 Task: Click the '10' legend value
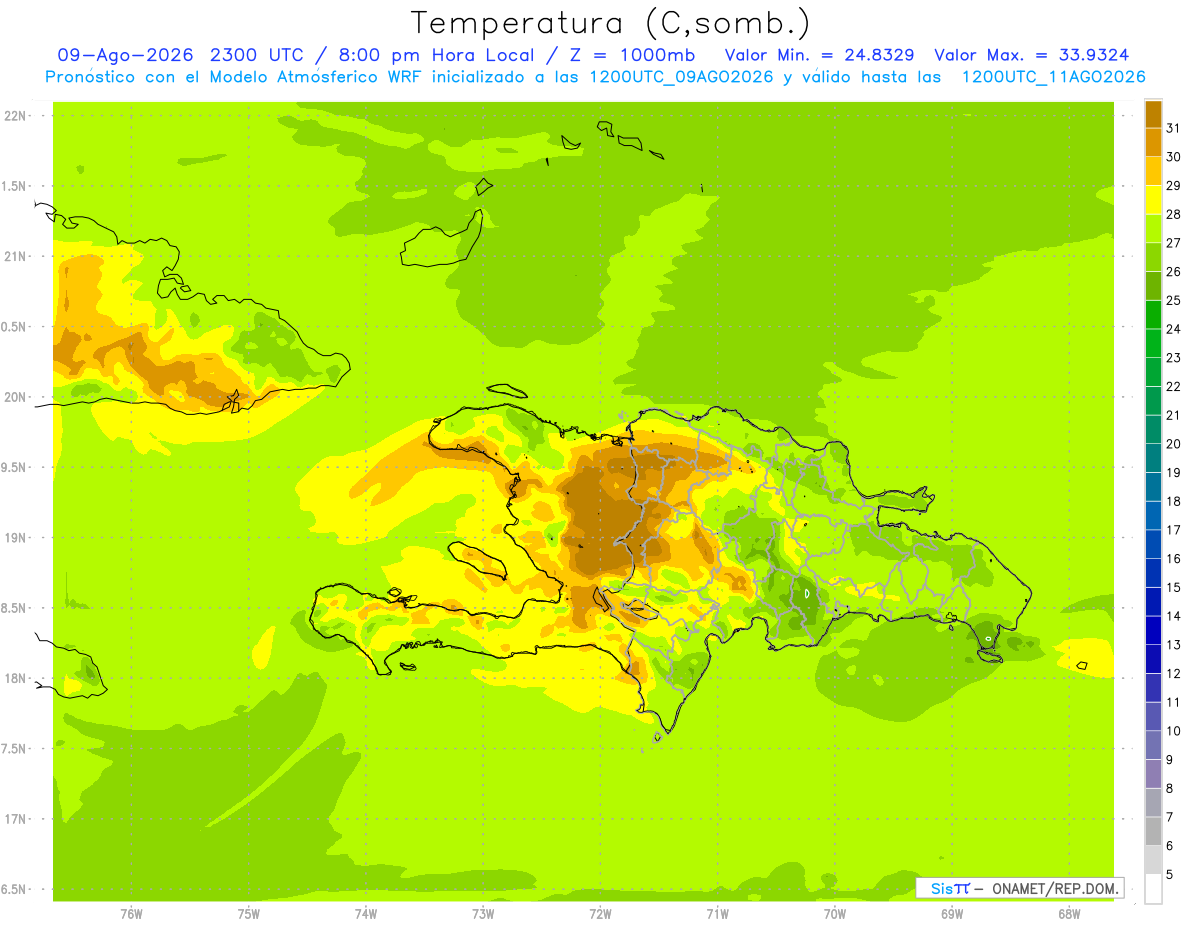(1173, 731)
